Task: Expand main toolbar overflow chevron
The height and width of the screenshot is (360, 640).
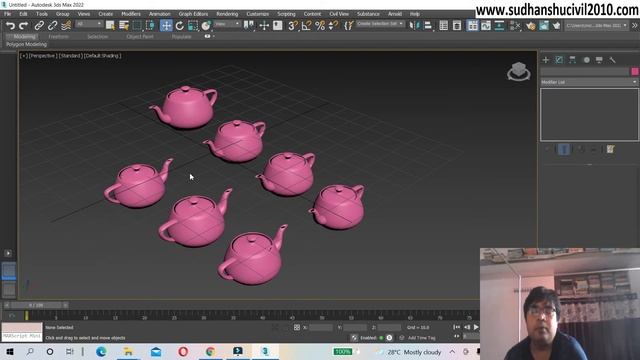Action: [x=635, y=25]
